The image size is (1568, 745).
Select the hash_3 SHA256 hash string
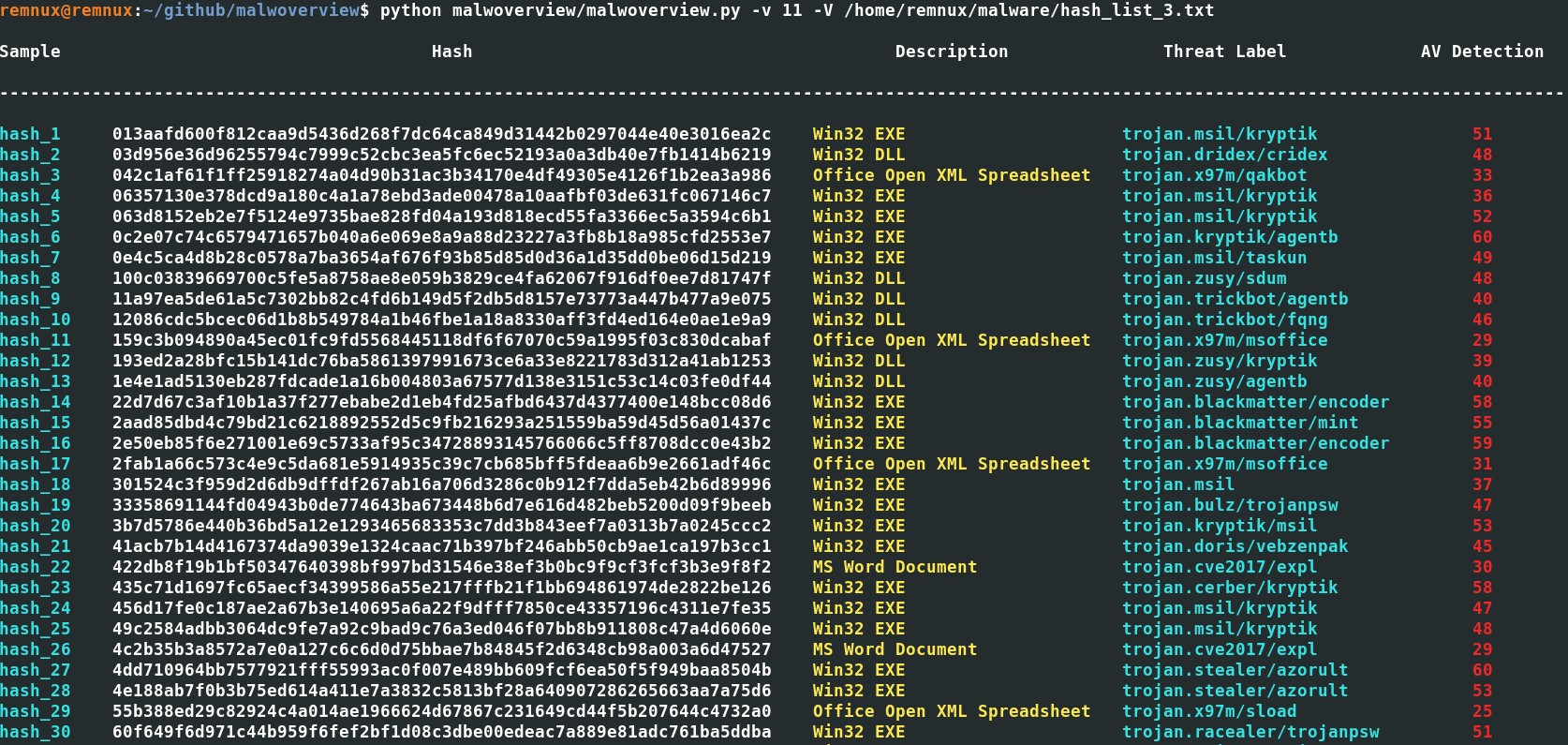coord(442,175)
